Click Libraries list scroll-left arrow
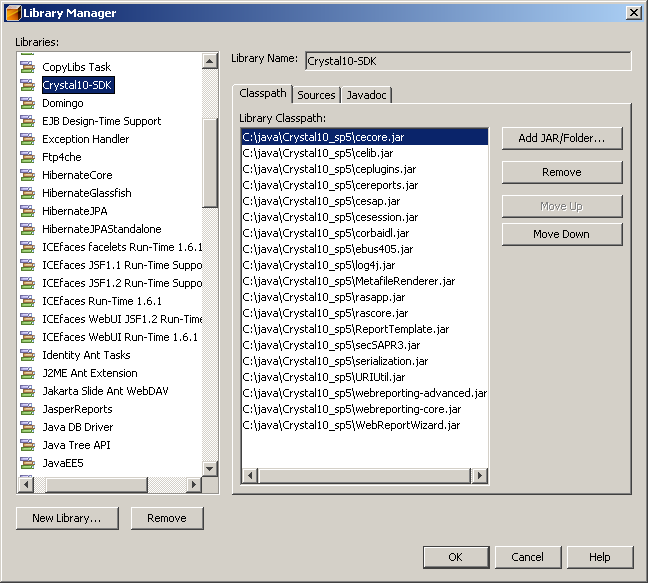The height and width of the screenshot is (583, 648). (26, 484)
